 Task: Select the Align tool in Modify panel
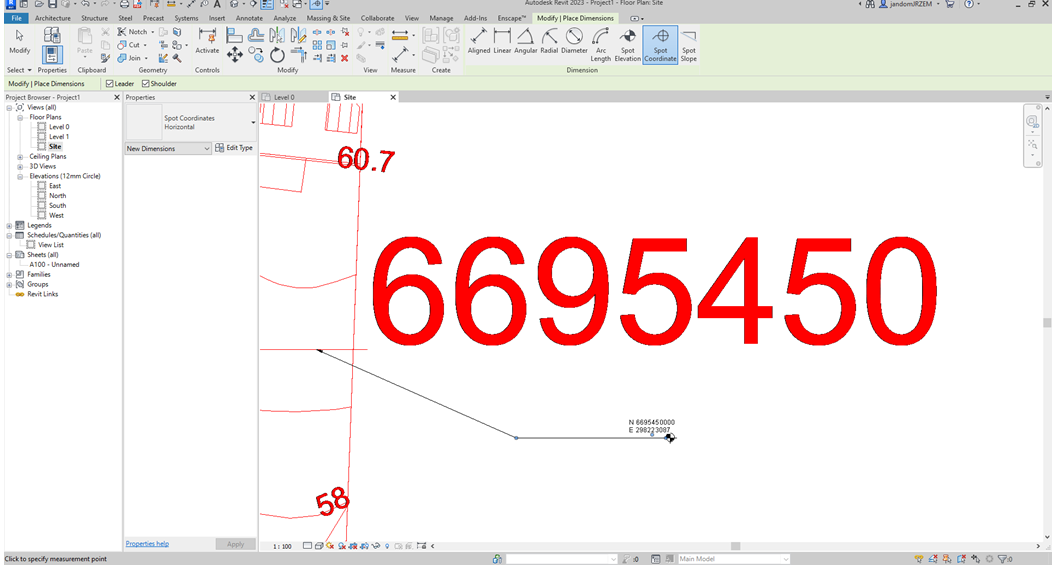[234, 35]
